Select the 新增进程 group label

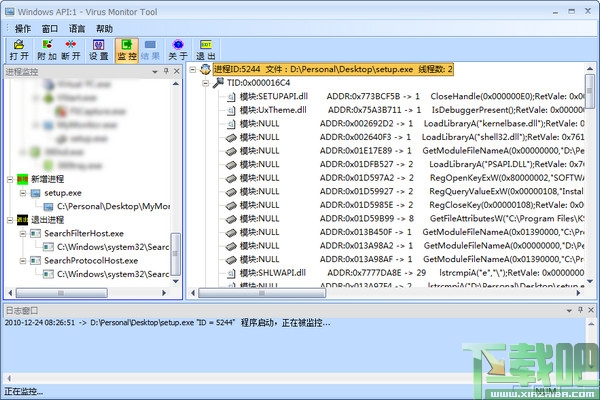[x=47, y=179]
